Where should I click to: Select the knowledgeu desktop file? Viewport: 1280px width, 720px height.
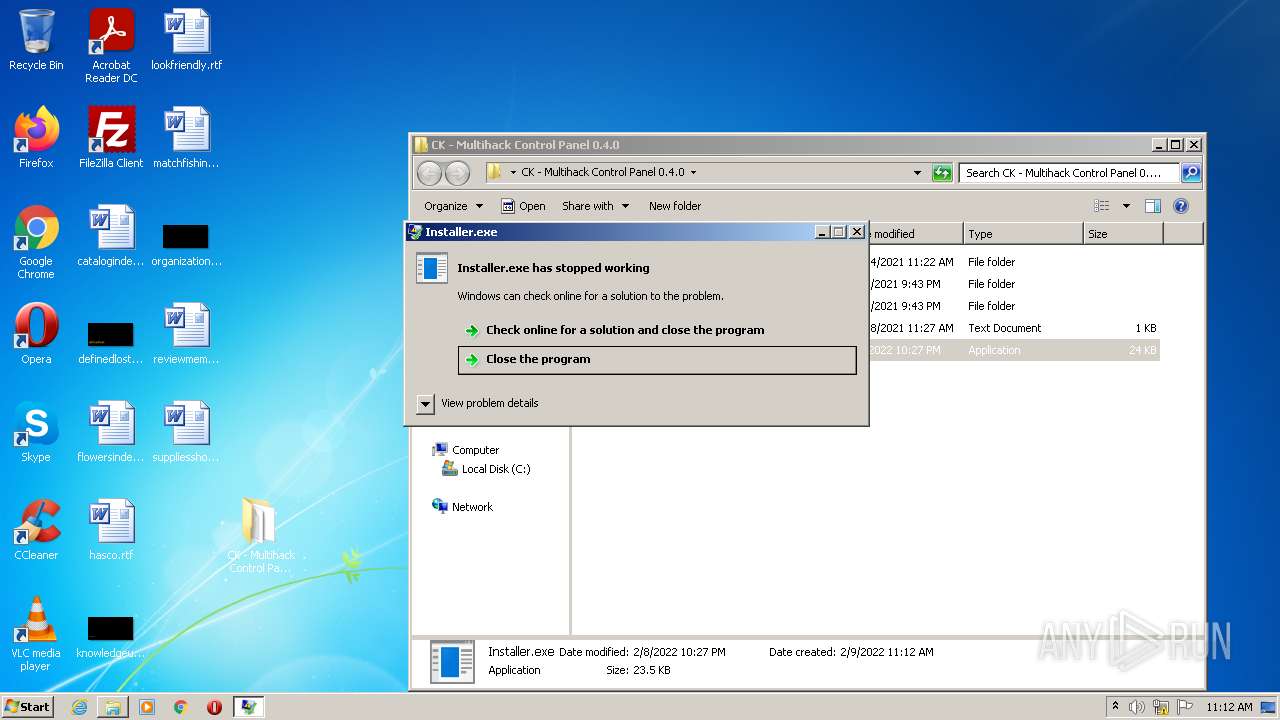[111, 638]
